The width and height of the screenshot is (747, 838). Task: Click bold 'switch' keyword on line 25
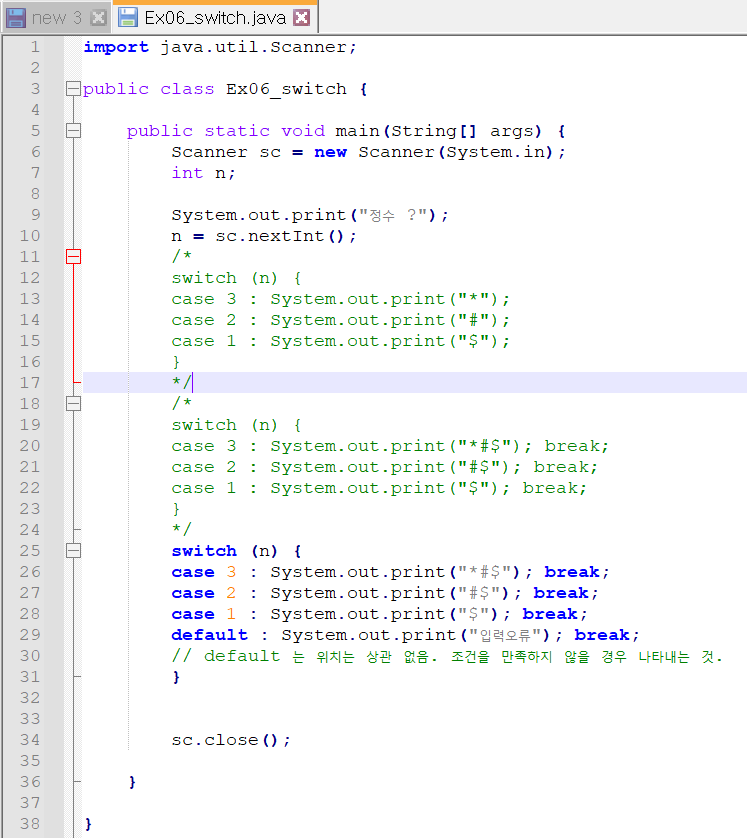pos(204,550)
